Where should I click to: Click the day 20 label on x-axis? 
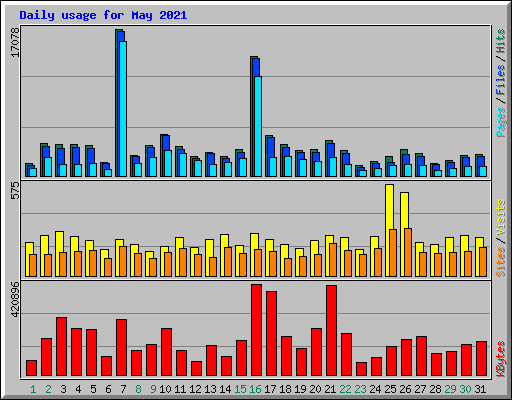[x=315, y=389]
